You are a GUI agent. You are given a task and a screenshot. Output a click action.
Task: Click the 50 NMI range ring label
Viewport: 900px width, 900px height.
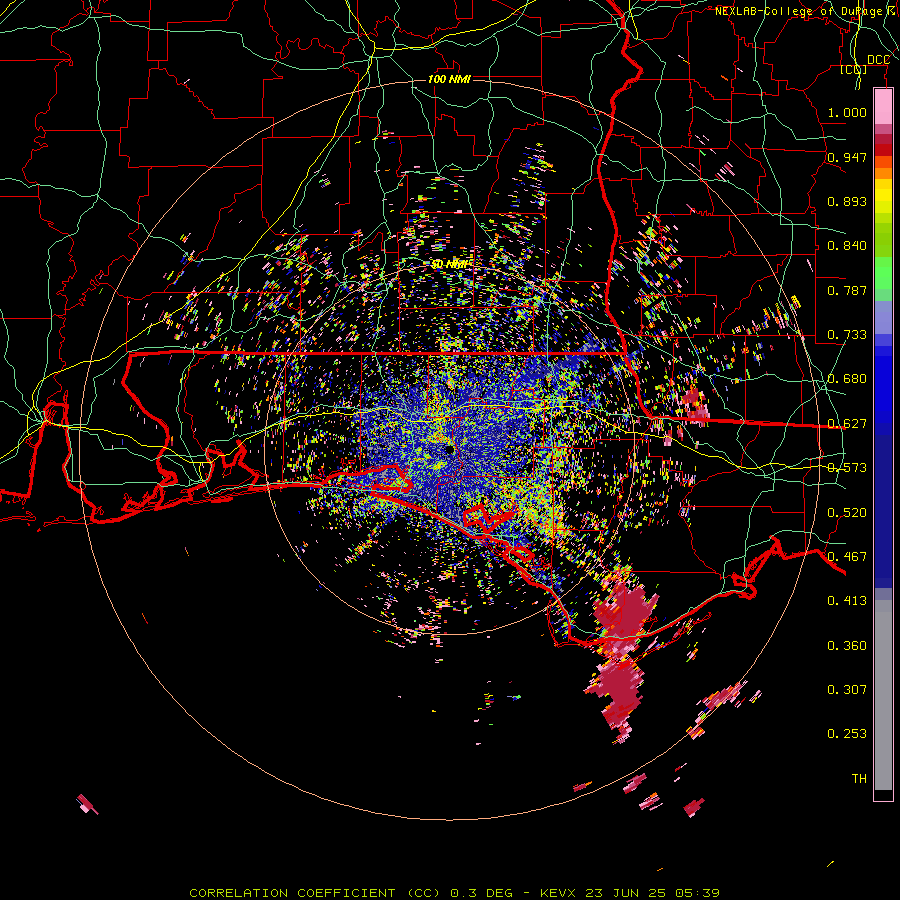450,264
